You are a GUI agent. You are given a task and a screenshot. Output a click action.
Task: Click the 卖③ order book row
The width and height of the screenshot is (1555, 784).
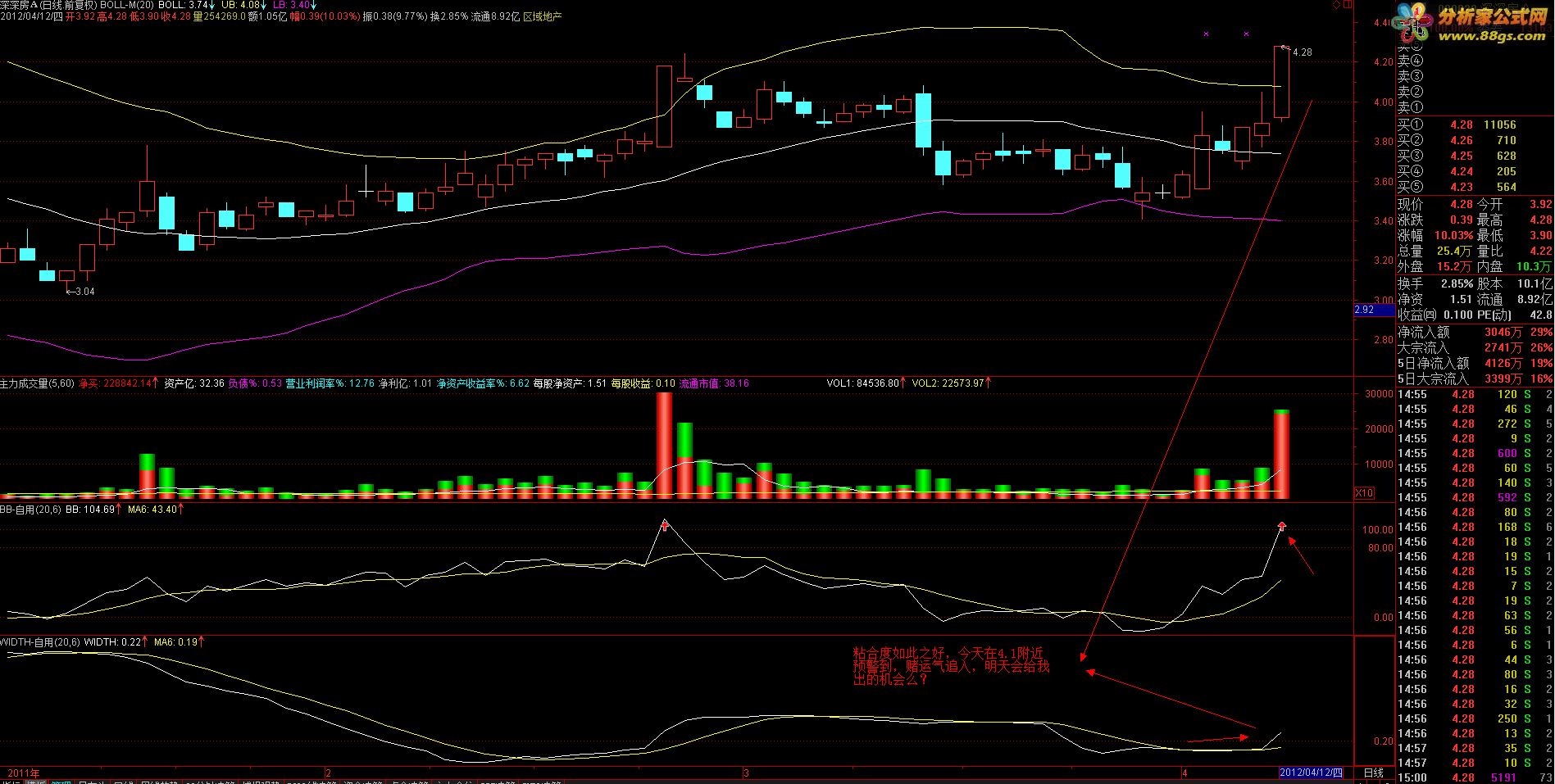tap(1475, 76)
